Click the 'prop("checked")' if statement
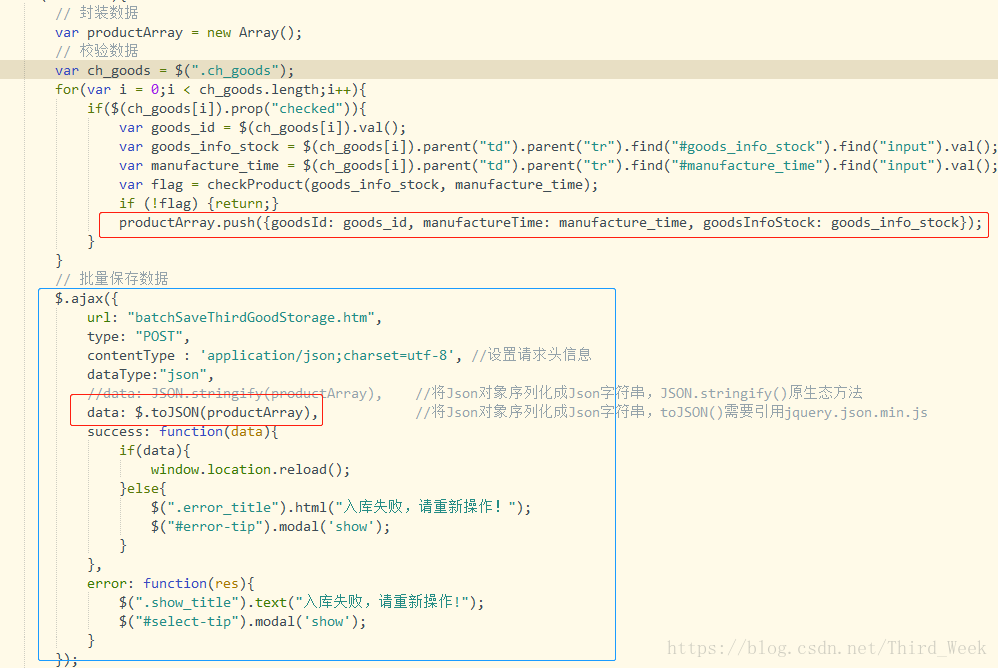The width and height of the screenshot is (998, 668). (227, 109)
